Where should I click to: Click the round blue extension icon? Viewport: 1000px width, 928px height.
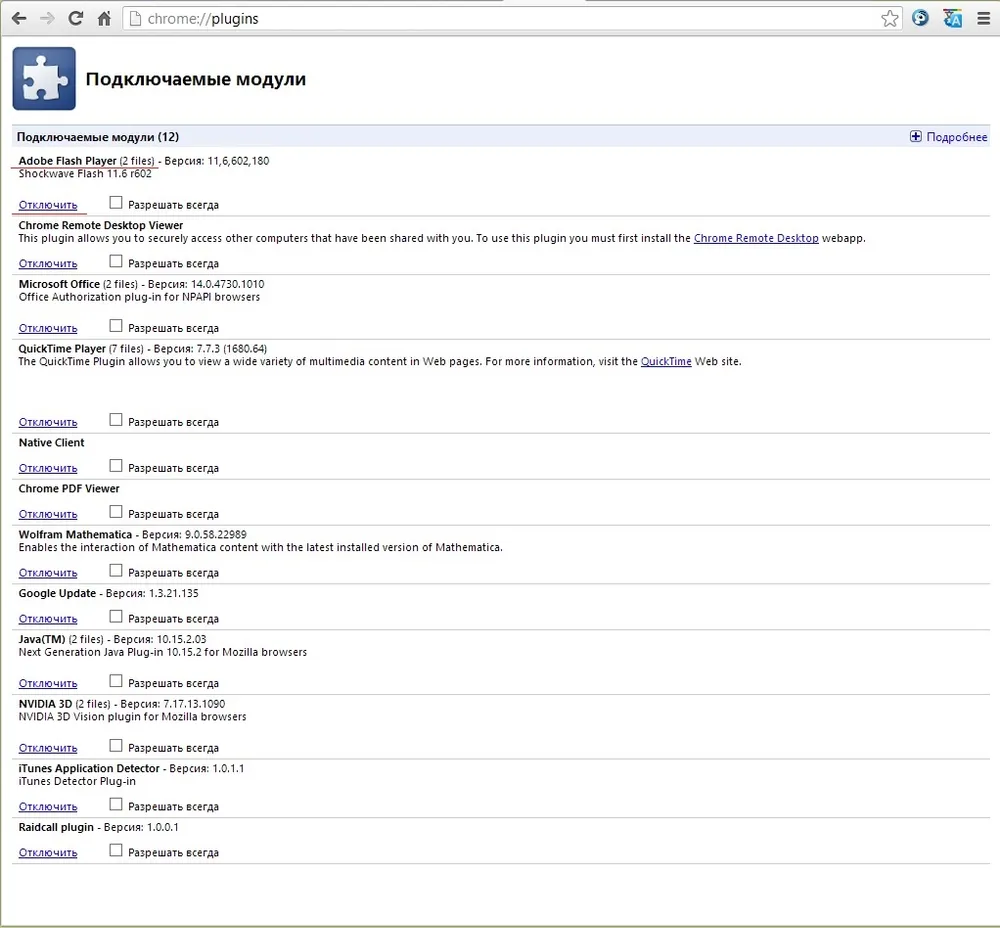(921, 18)
